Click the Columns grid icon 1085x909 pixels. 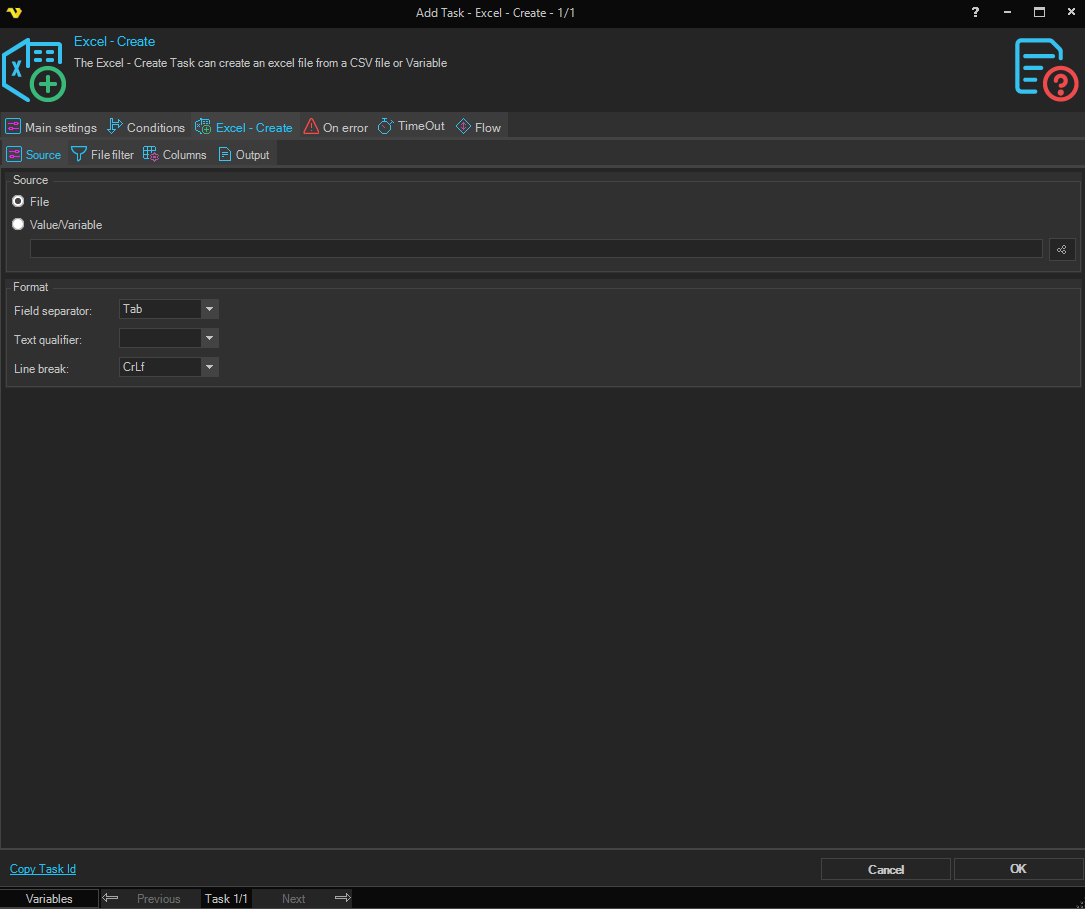151,155
